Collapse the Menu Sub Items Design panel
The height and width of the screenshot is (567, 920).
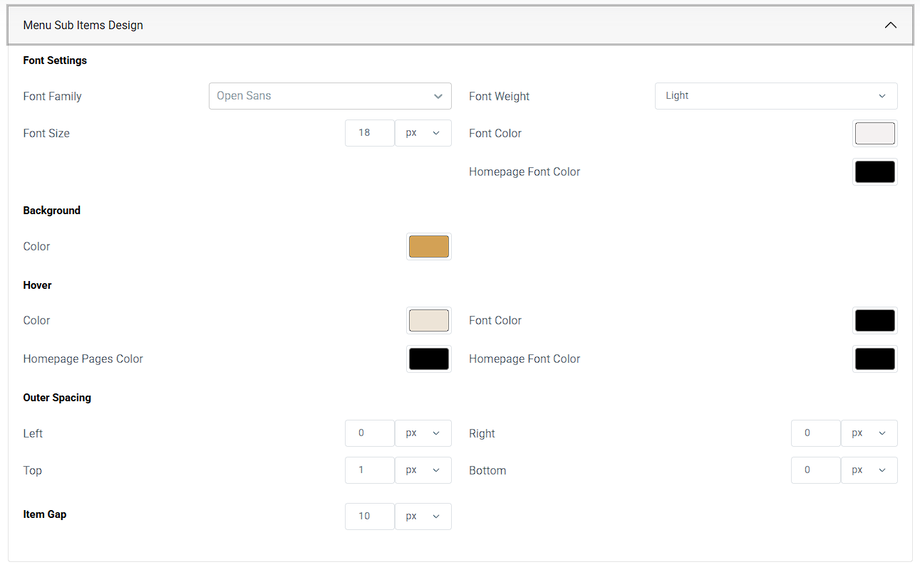tap(890, 25)
